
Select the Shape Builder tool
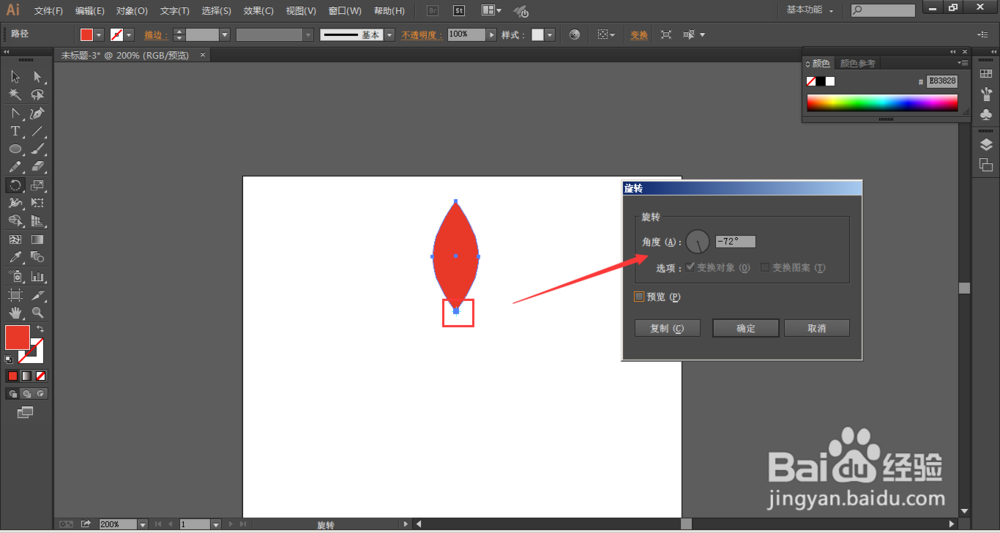[15, 221]
